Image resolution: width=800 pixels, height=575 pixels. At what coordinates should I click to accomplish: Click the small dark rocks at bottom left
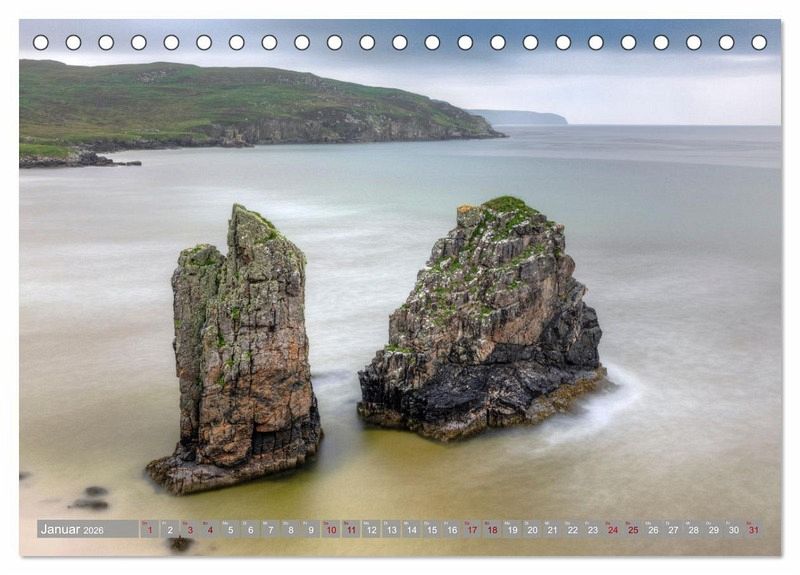tap(90, 498)
